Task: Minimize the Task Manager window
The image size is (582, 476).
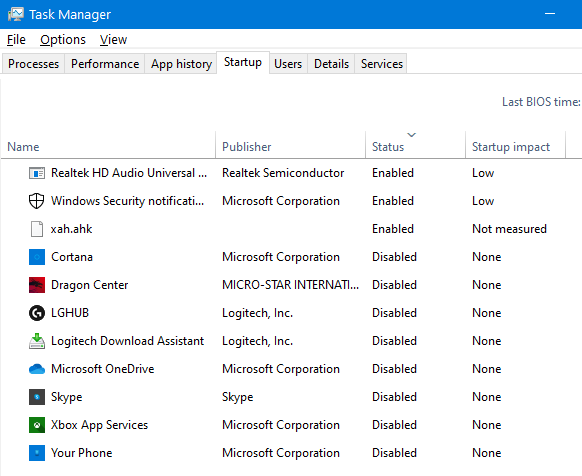Action: point(550,14)
